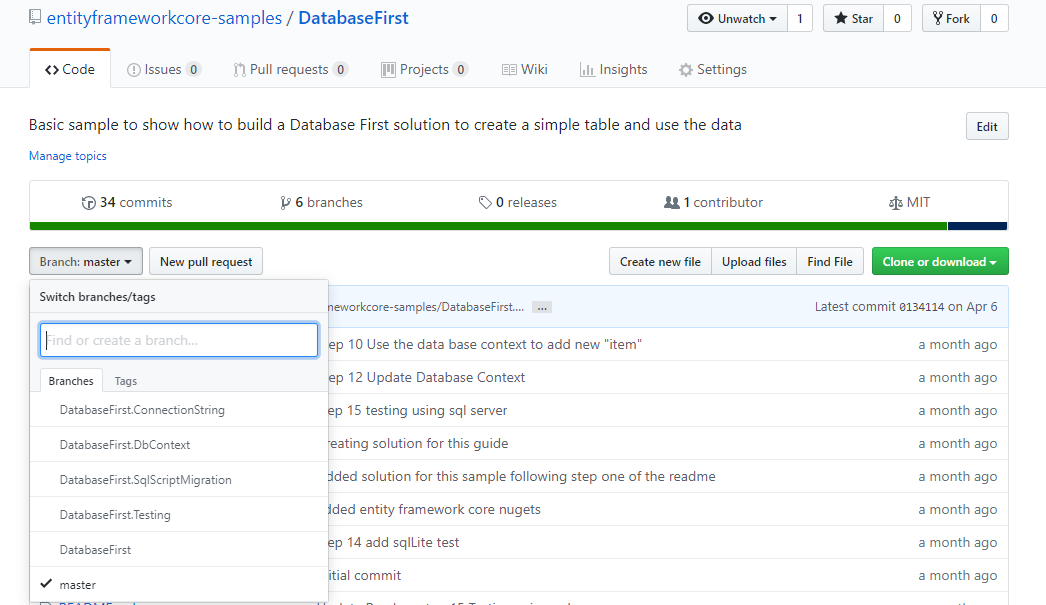Click Manage topics link
This screenshot has width=1046, height=605.
(67, 156)
